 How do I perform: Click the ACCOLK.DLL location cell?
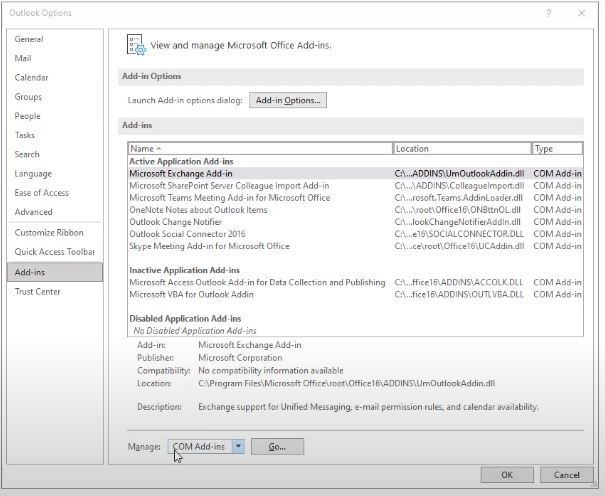[x=459, y=282]
